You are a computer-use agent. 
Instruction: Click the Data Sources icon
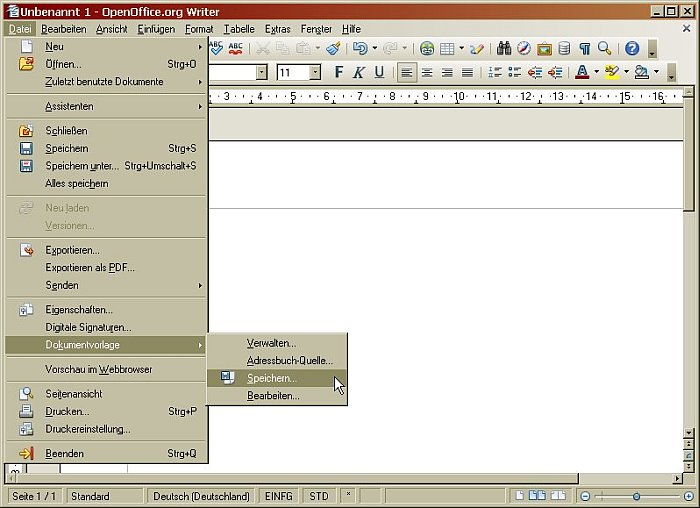click(564, 48)
